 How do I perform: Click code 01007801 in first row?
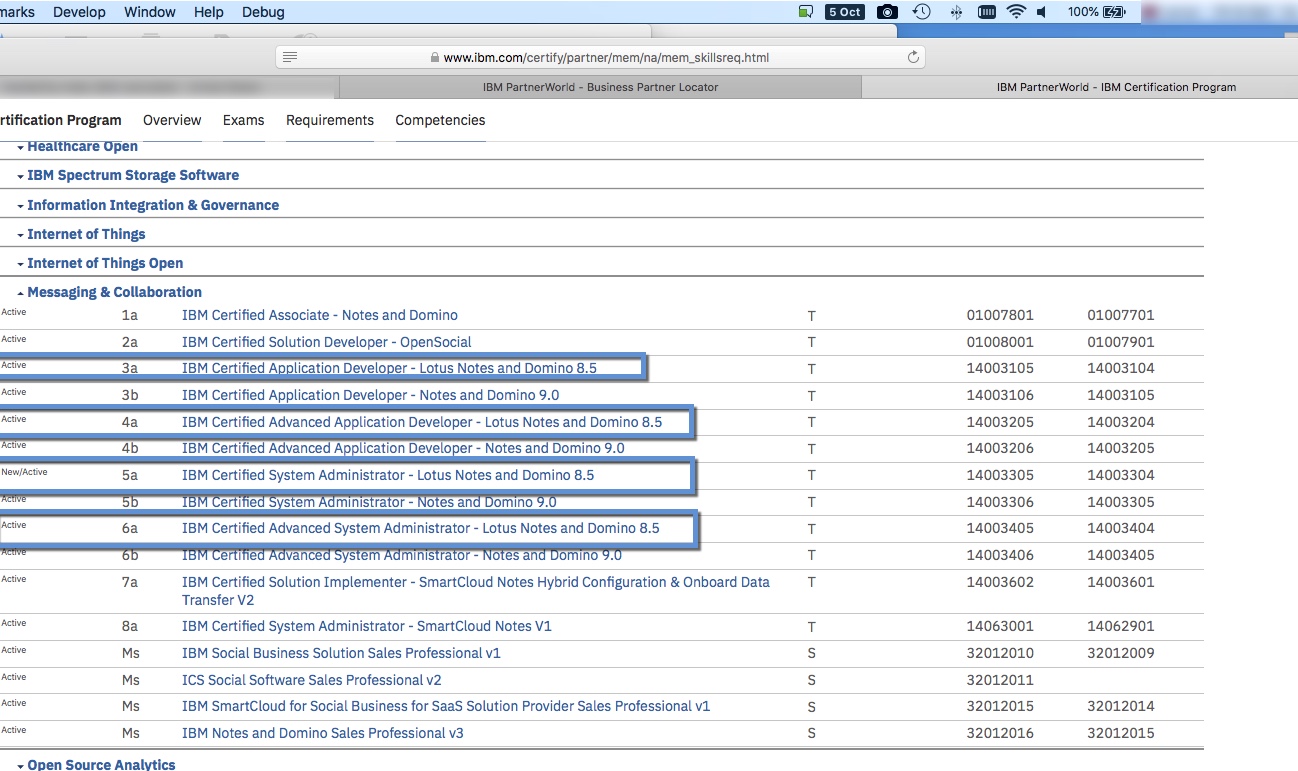[1000, 315]
